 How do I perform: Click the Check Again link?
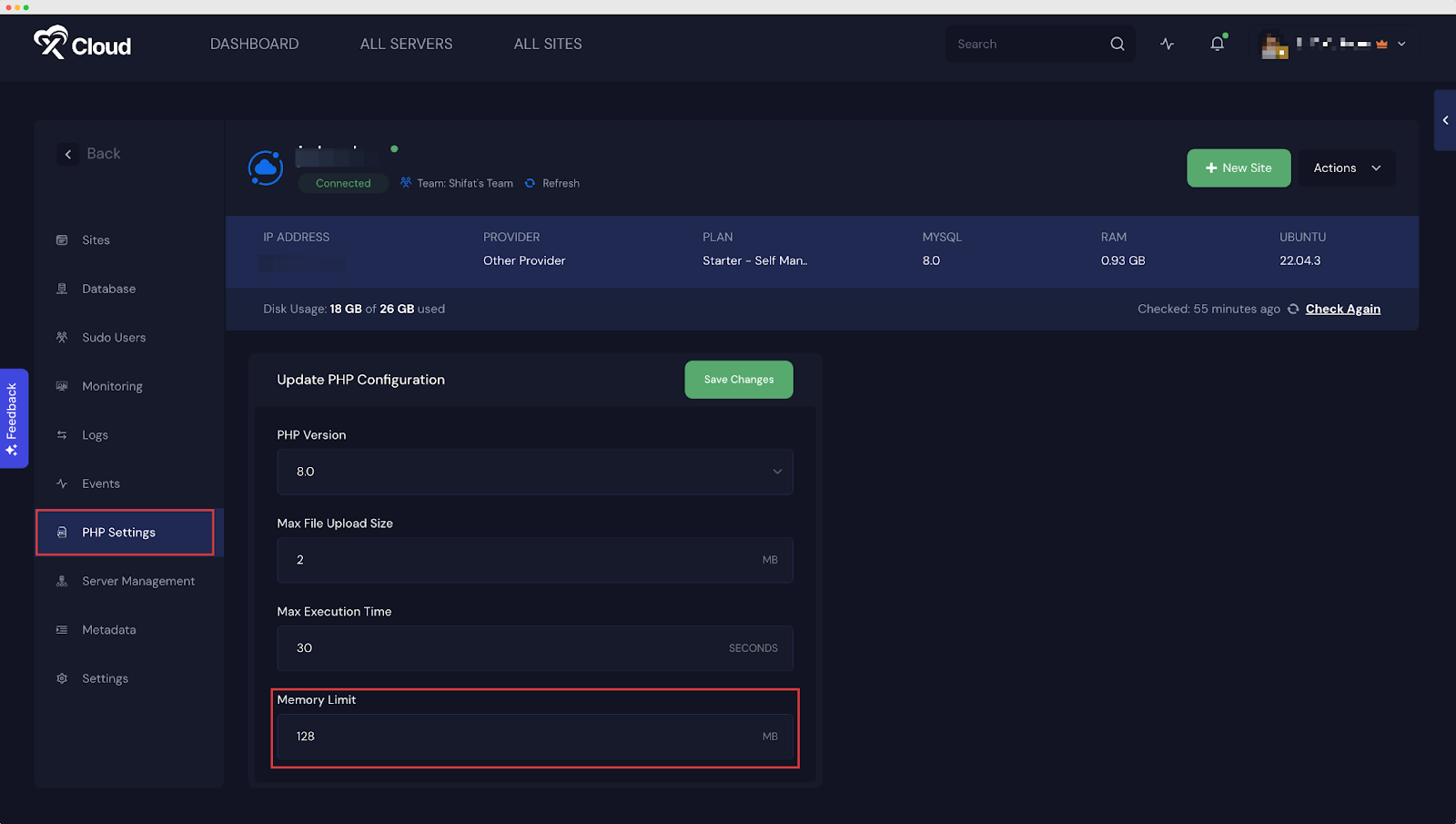coord(1342,310)
